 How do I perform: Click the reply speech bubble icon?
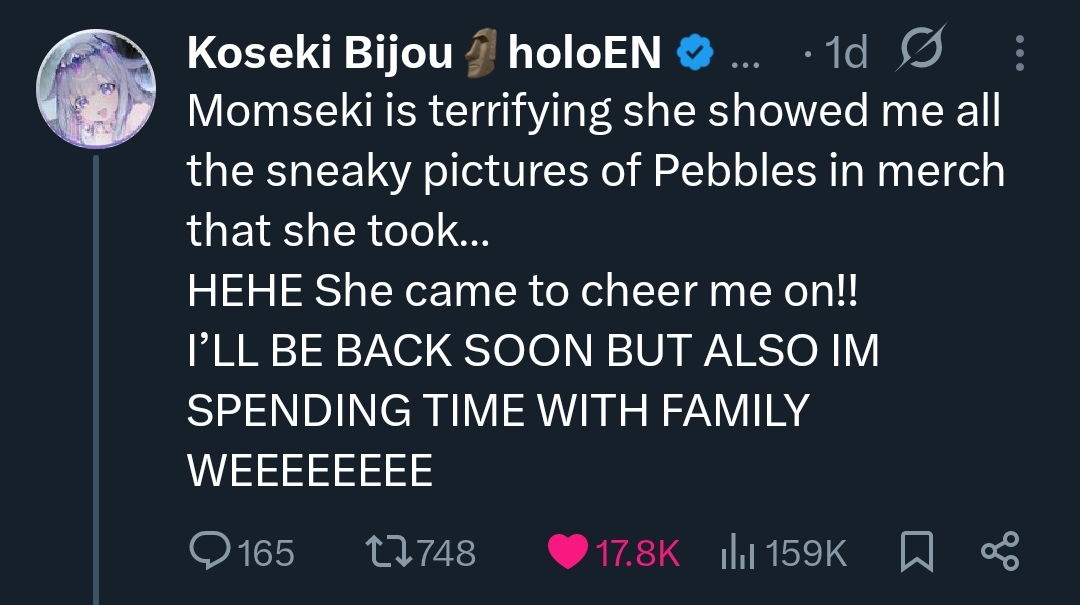coord(210,552)
